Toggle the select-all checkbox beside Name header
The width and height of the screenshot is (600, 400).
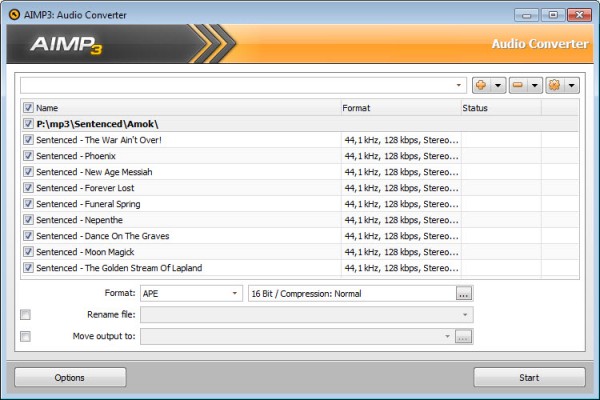coord(28,108)
